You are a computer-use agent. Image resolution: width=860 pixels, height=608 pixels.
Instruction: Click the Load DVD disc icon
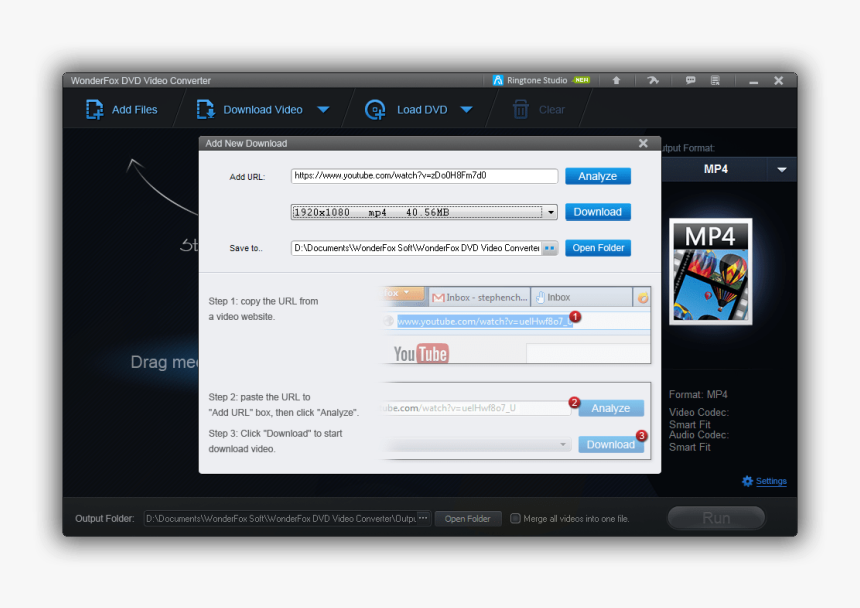click(375, 110)
